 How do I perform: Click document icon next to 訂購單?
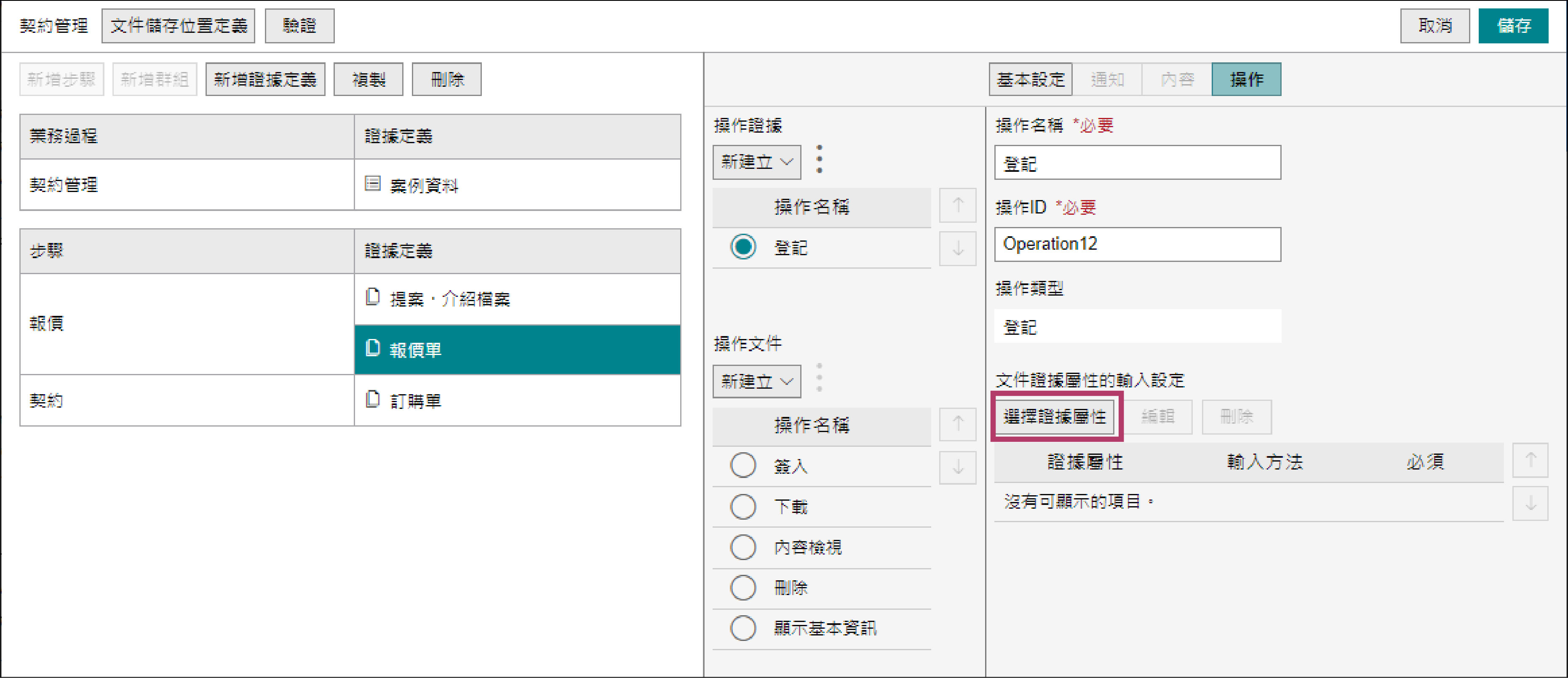pos(373,399)
